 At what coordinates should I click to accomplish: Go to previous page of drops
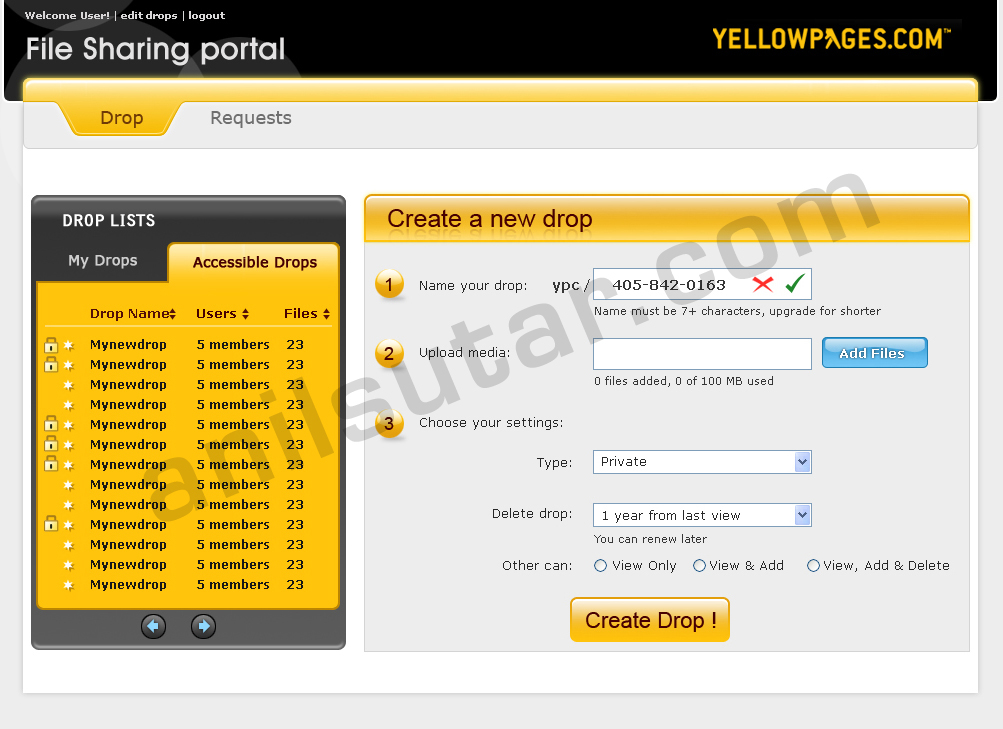point(154,626)
